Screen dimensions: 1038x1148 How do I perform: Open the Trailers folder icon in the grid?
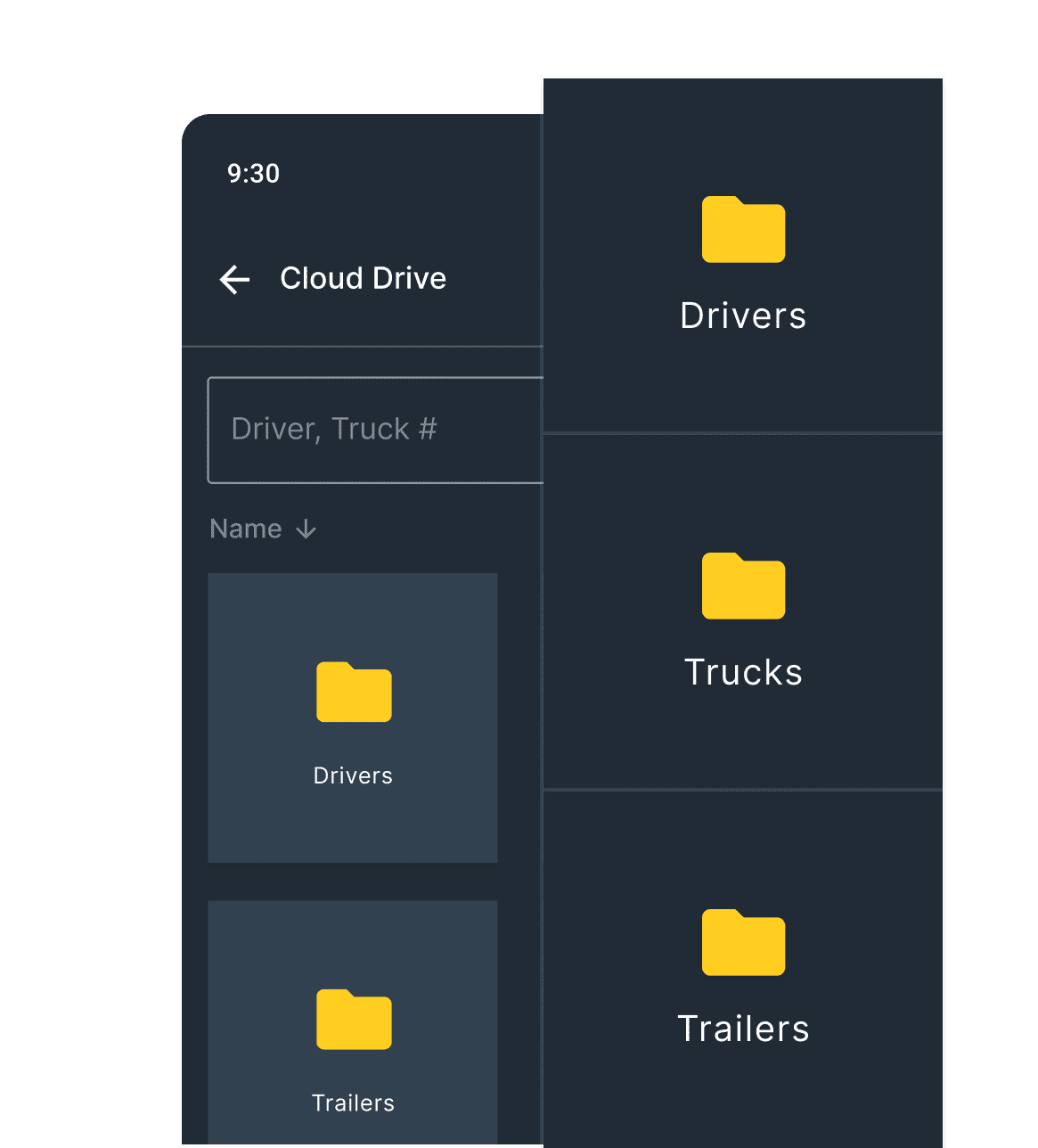coord(353,1020)
